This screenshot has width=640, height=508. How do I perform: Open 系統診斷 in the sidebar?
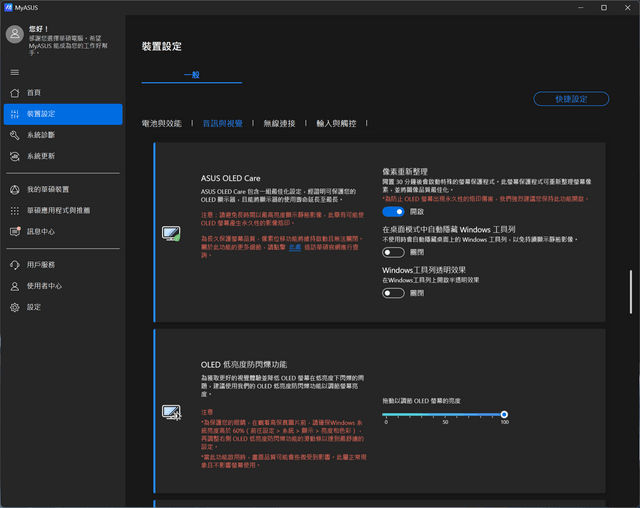pos(63,135)
